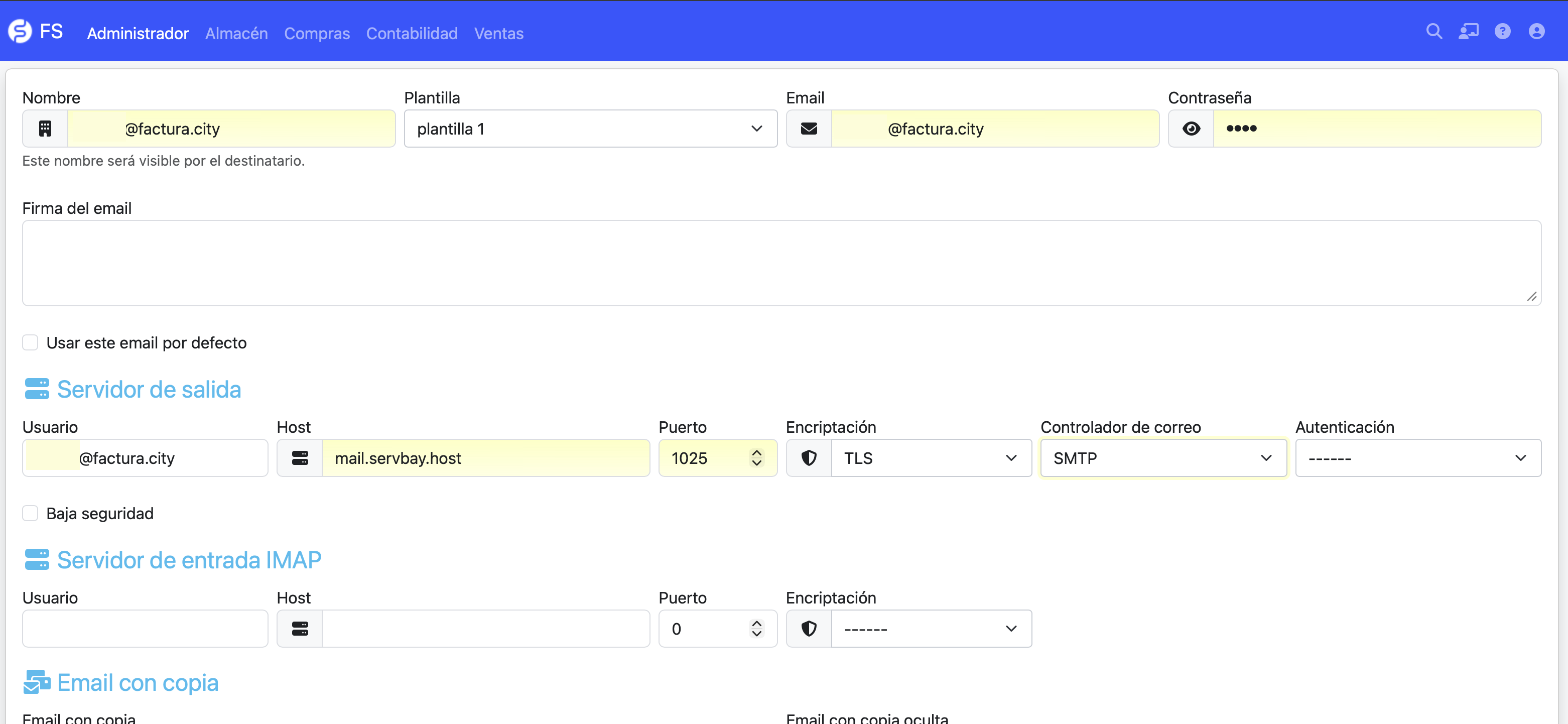Click server icon next to outgoing Host
The width and height of the screenshot is (1568, 724).
[300, 458]
